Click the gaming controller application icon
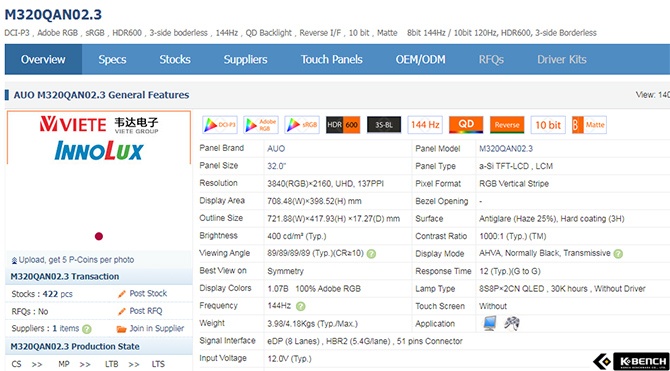The width and height of the screenshot is (670, 371). point(511,324)
